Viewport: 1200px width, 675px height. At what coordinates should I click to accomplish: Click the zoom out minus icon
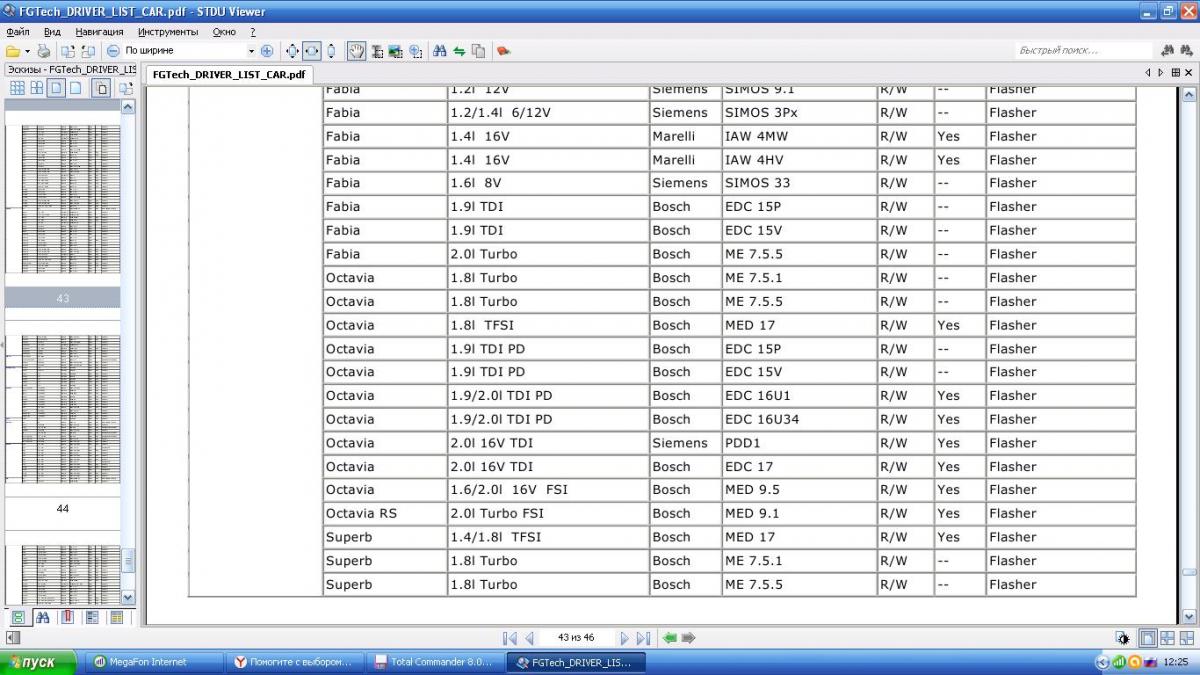tap(113, 50)
